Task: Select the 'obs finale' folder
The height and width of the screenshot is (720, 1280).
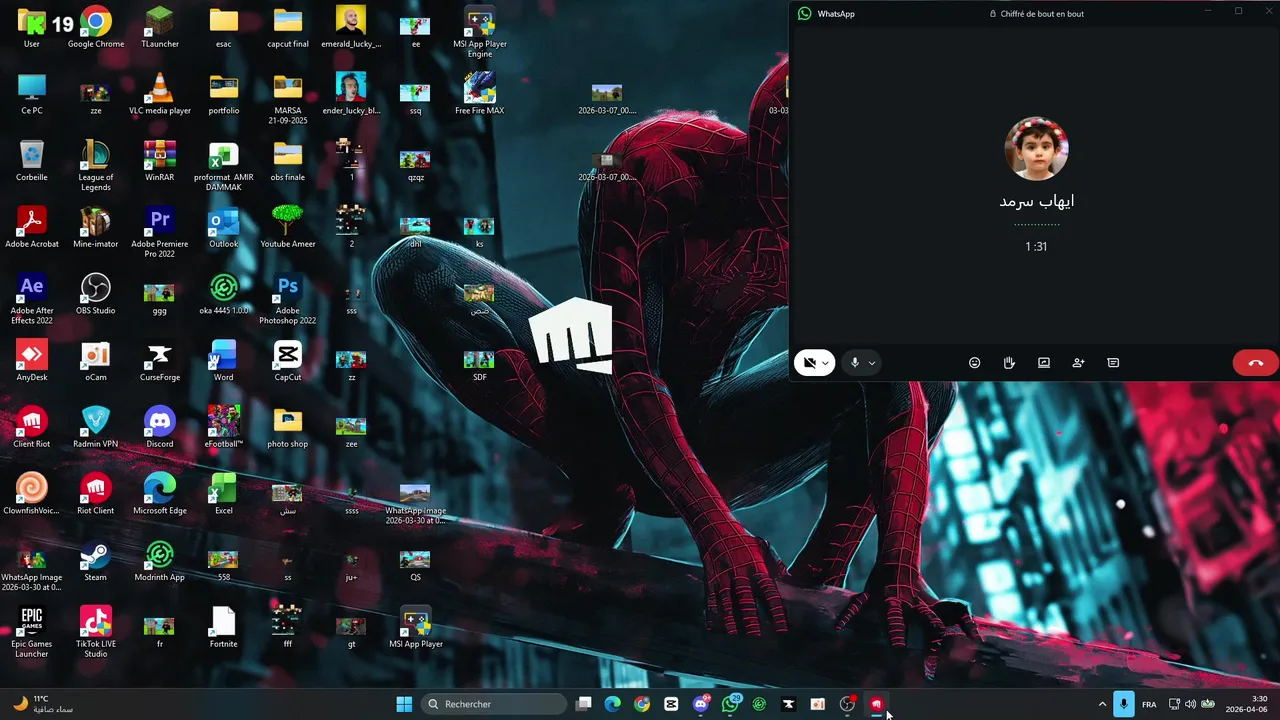Action: [288, 161]
